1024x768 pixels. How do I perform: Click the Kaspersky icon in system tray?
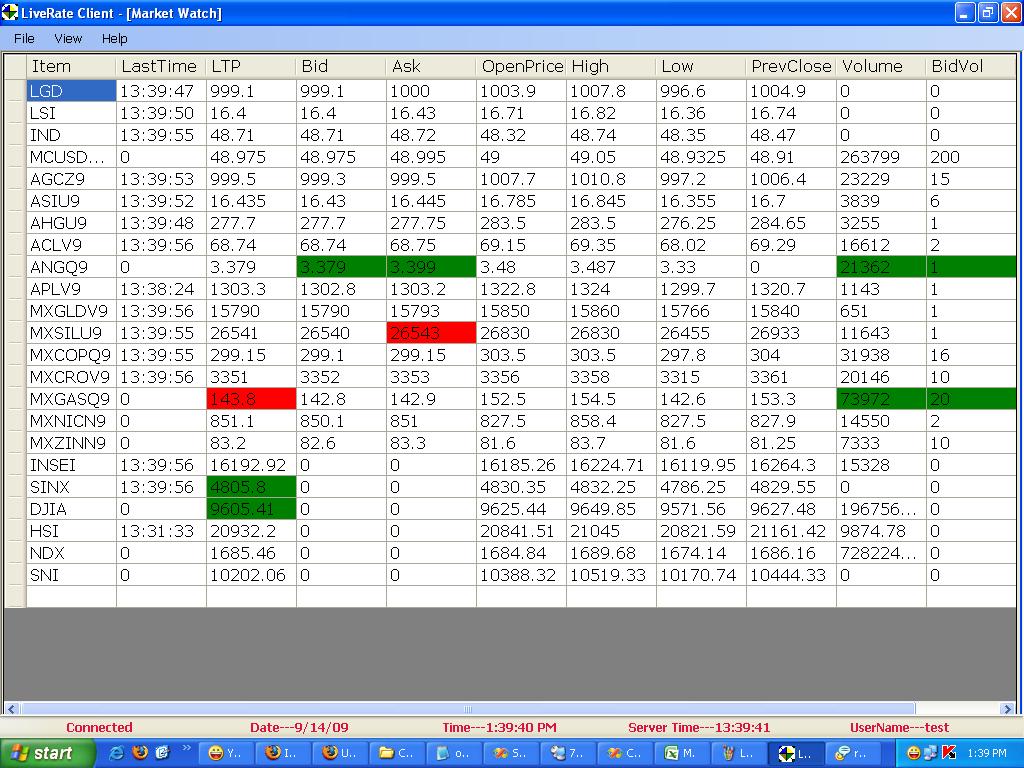point(949,753)
